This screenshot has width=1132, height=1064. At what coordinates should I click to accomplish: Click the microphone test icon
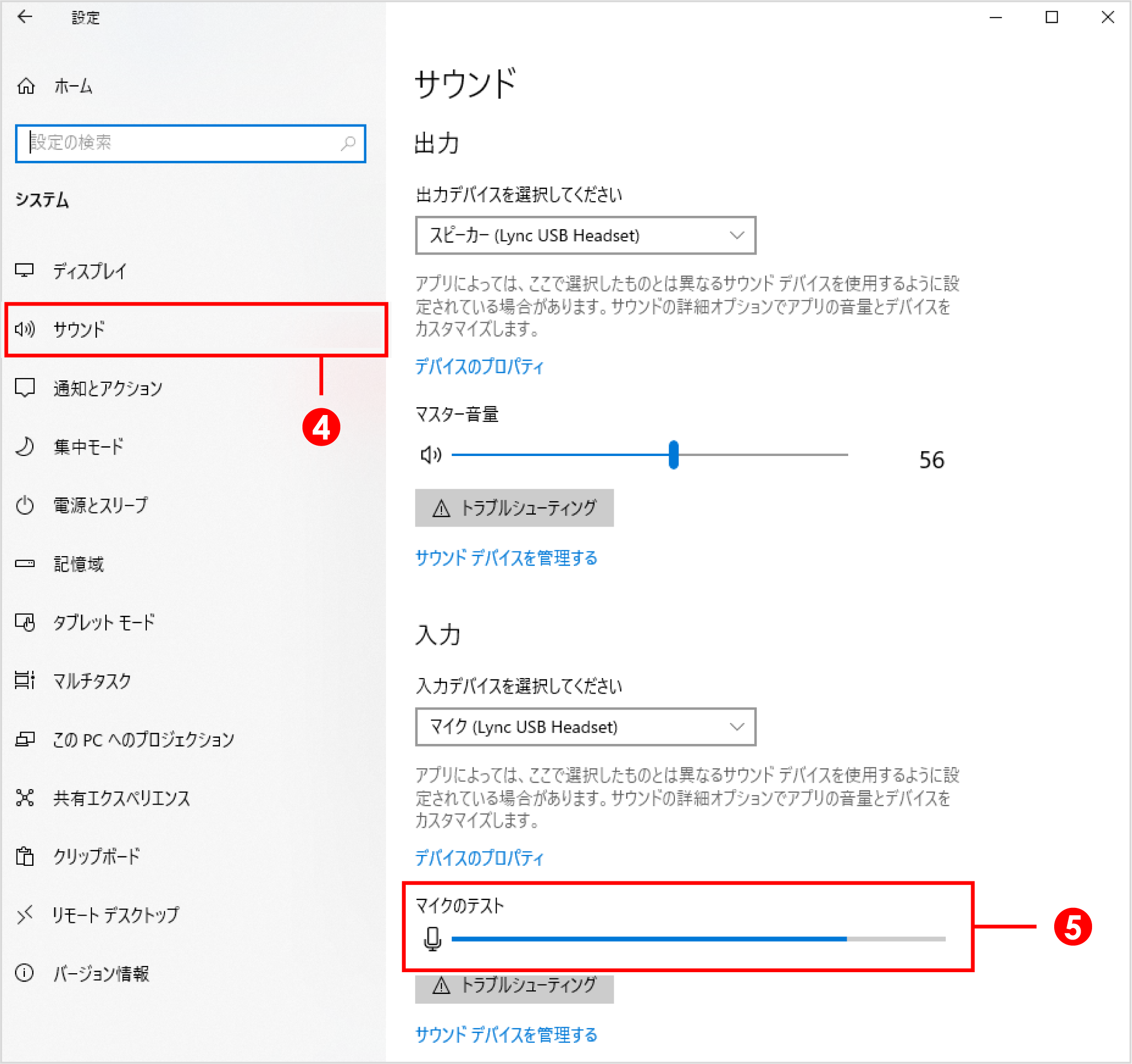(x=433, y=939)
